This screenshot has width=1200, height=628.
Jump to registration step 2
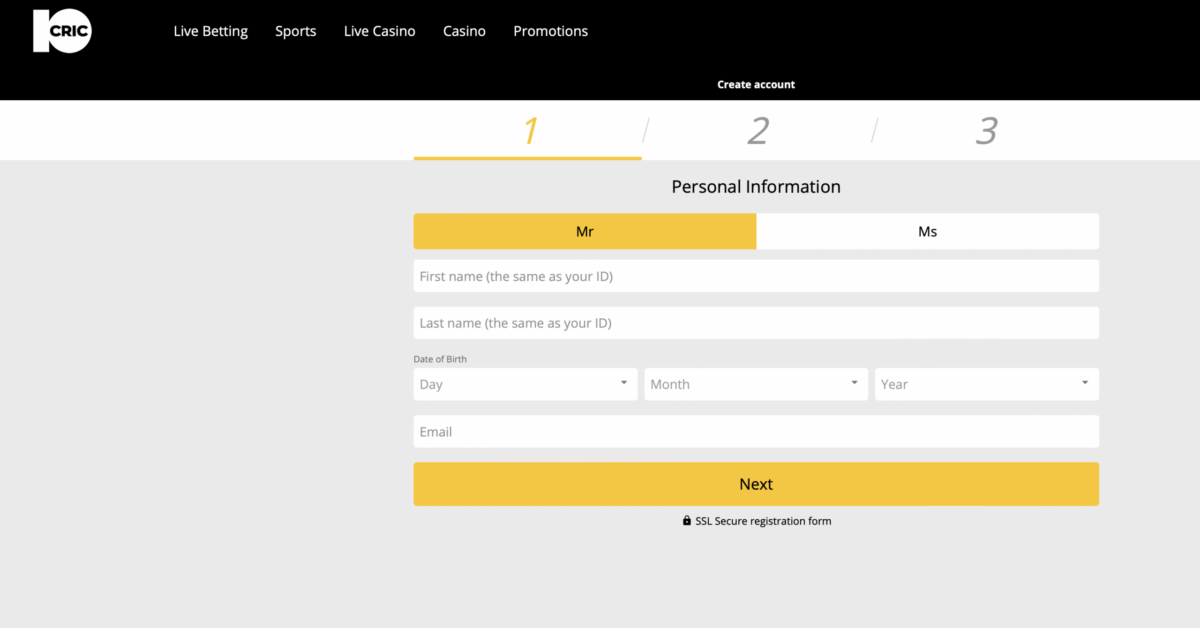pos(758,131)
